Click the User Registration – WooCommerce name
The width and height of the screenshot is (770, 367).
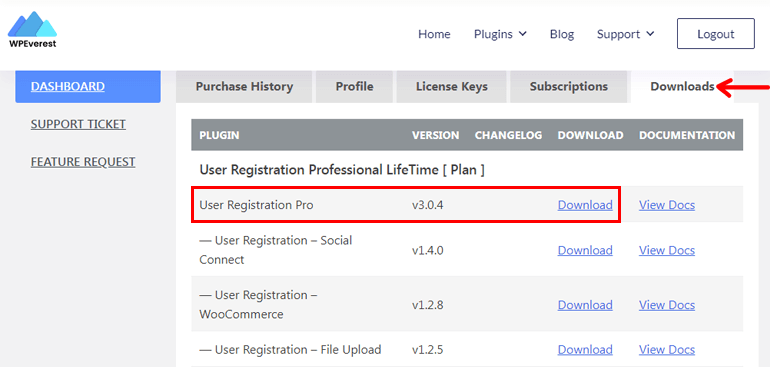coord(258,305)
